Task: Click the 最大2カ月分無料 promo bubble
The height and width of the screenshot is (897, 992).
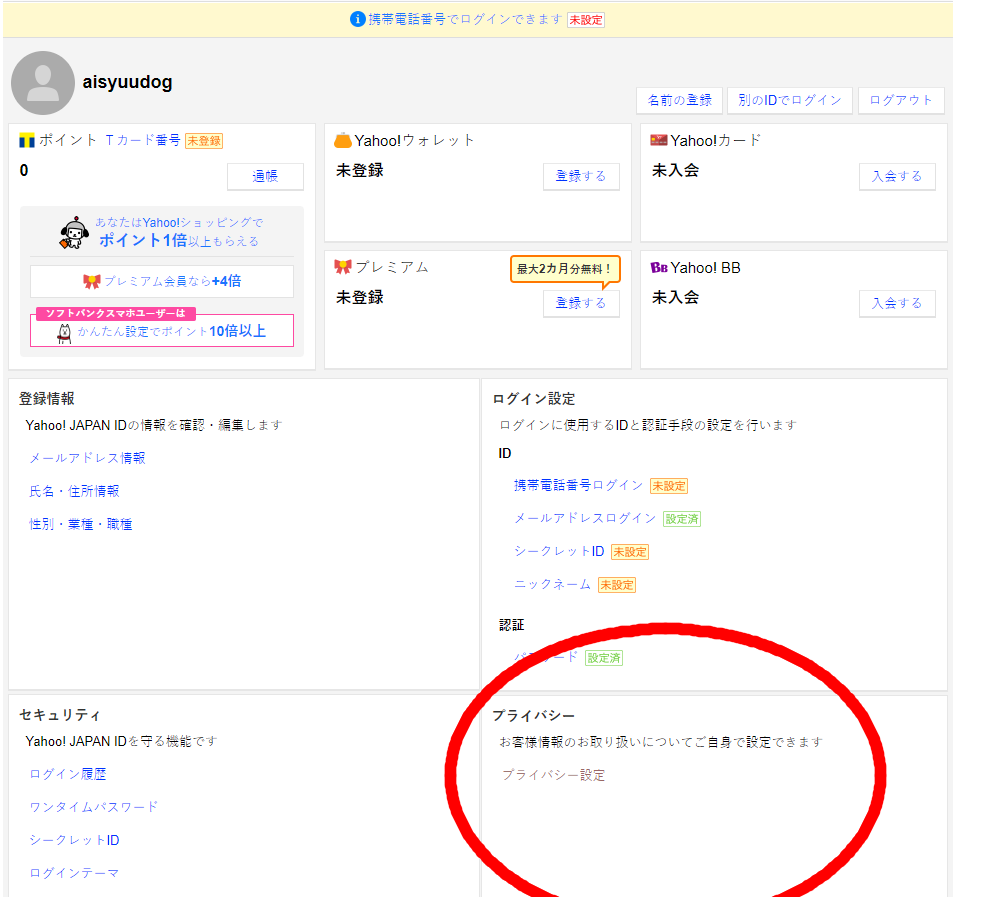Action: pos(565,269)
